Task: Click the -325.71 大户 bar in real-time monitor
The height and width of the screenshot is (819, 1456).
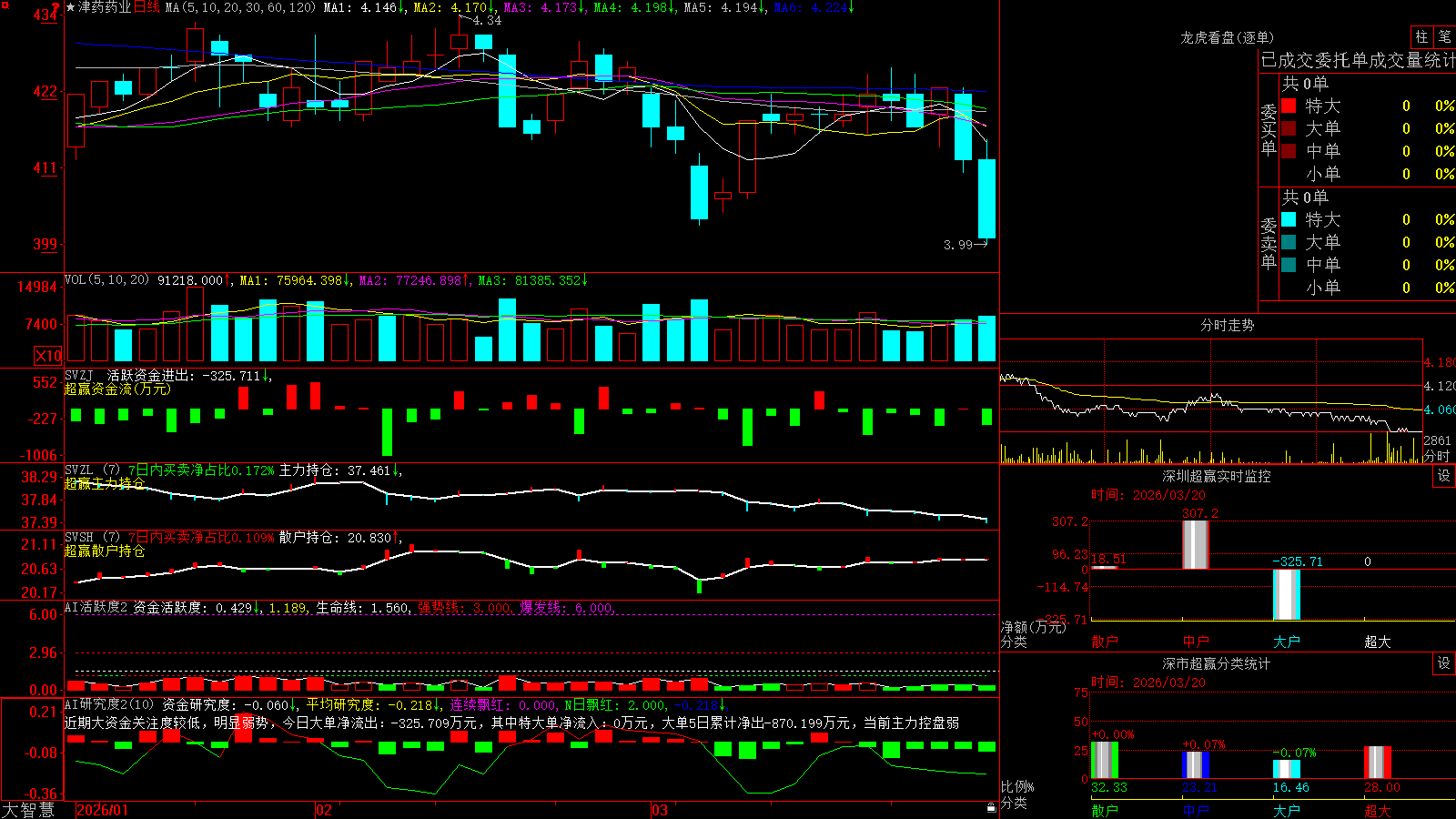Action: click(1287, 594)
